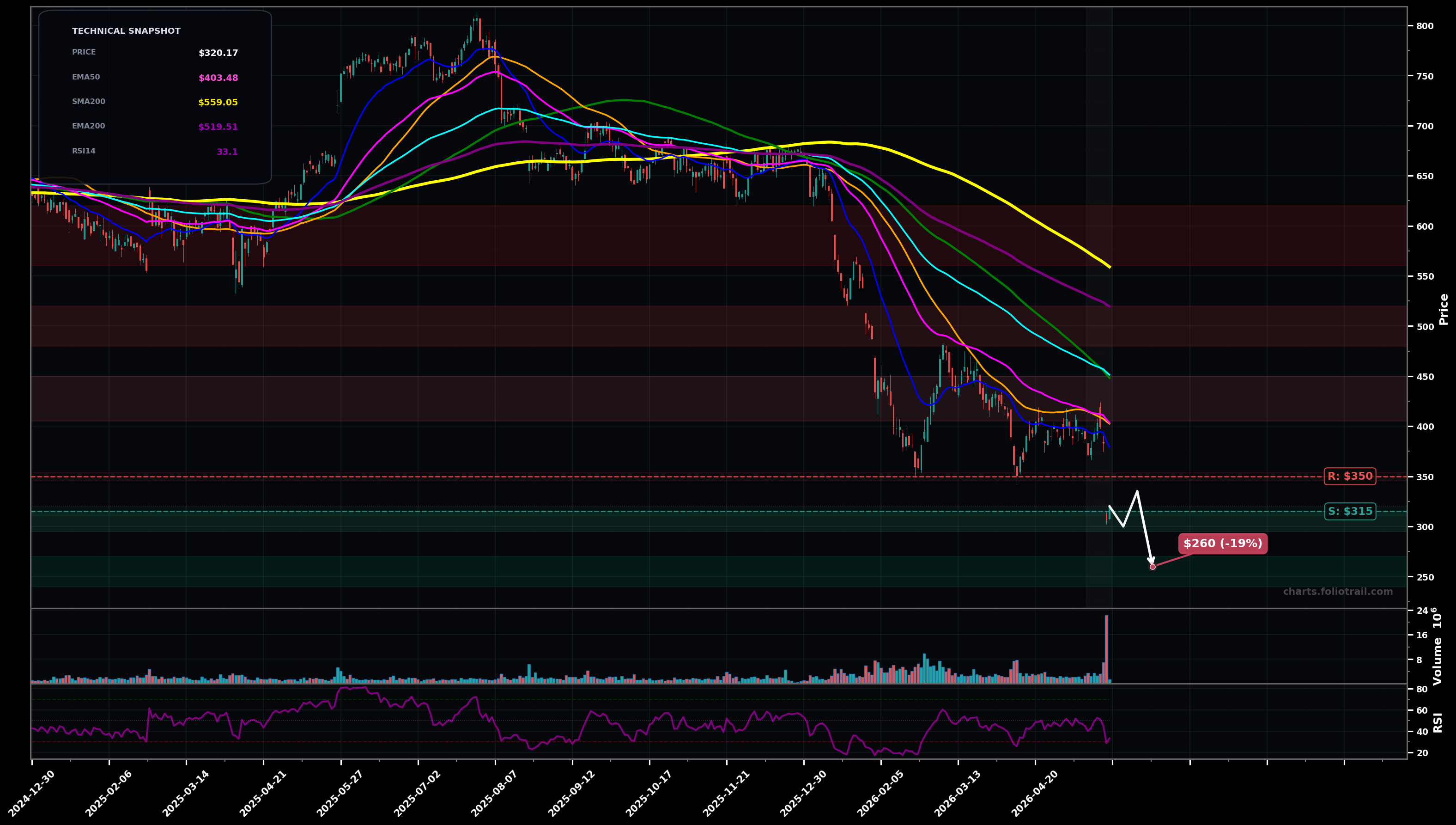
Task: Click the 24 volume axis tick
Action: 1422,611
